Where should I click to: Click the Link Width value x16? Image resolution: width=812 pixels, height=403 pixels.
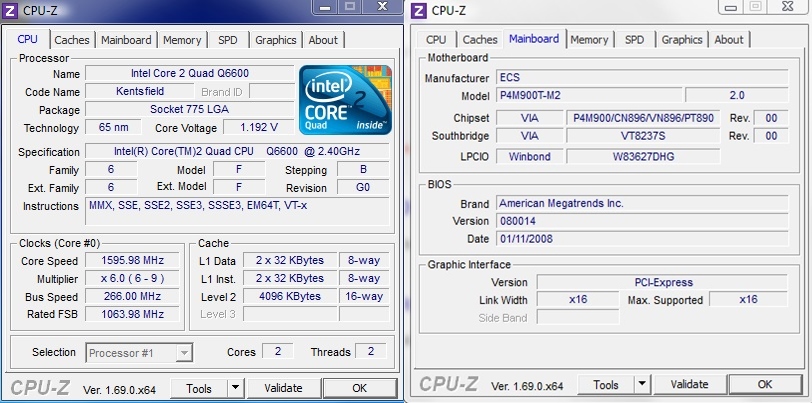(578, 299)
